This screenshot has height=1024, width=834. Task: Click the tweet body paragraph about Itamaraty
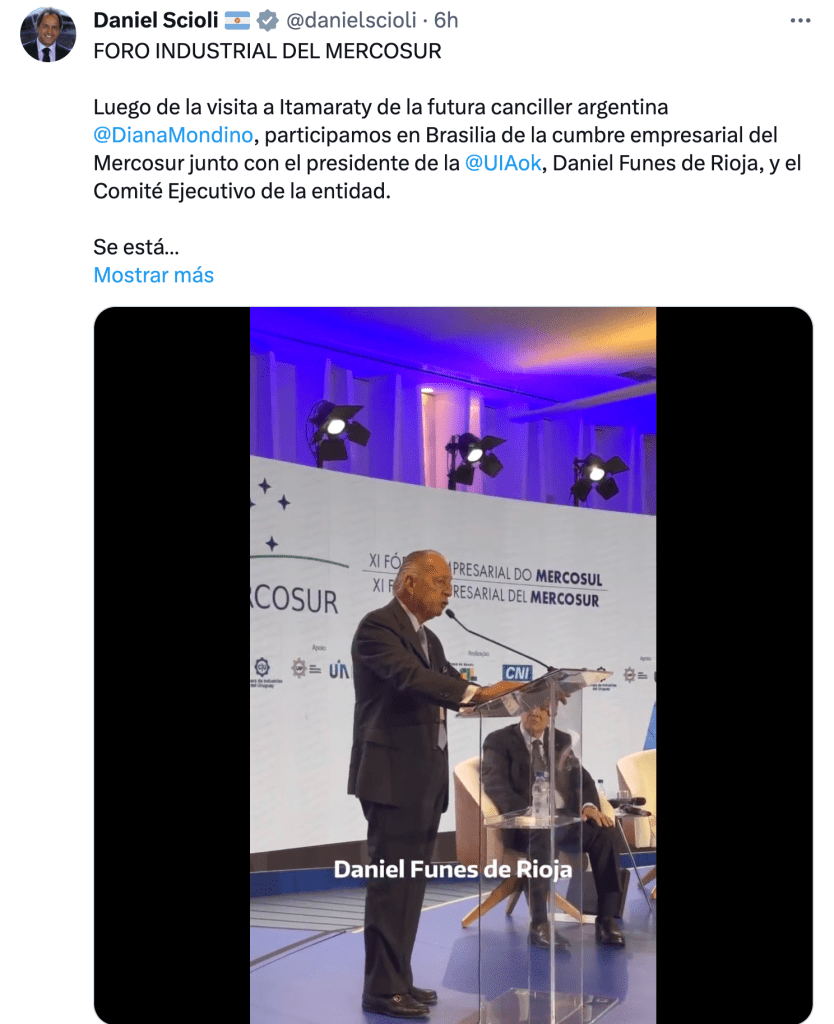pyautogui.click(x=447, y=149)
